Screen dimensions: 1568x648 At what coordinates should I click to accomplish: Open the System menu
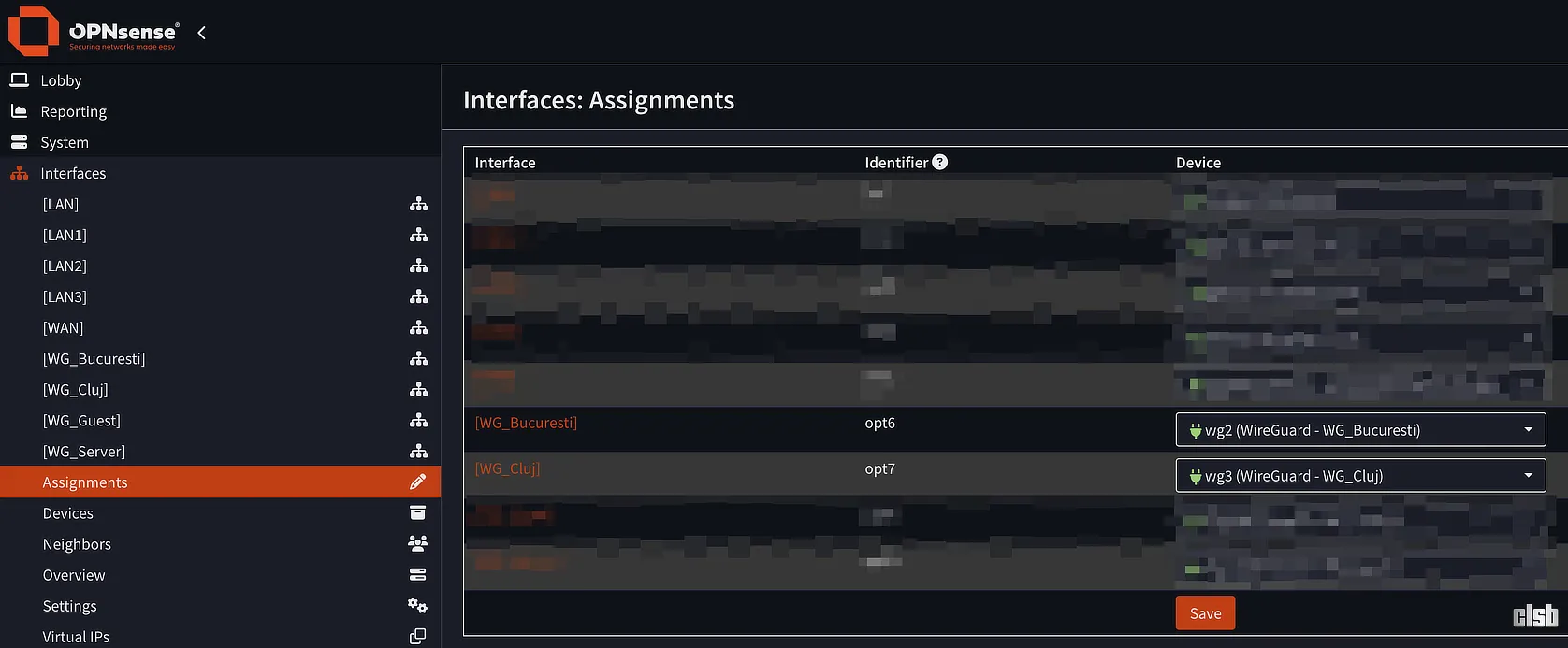pos(65,142)
